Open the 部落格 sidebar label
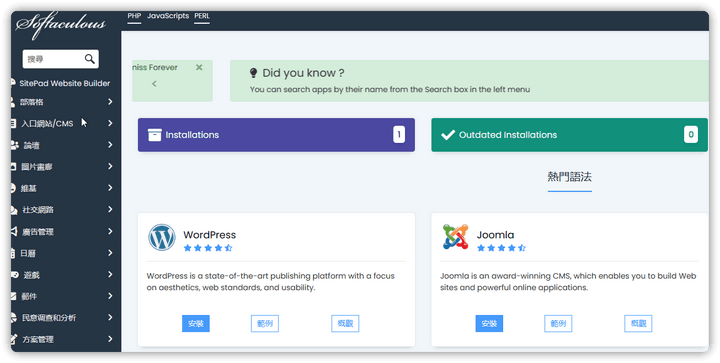Image resolution: width=720 pixels, height=363 pixels. click(32, 102)
